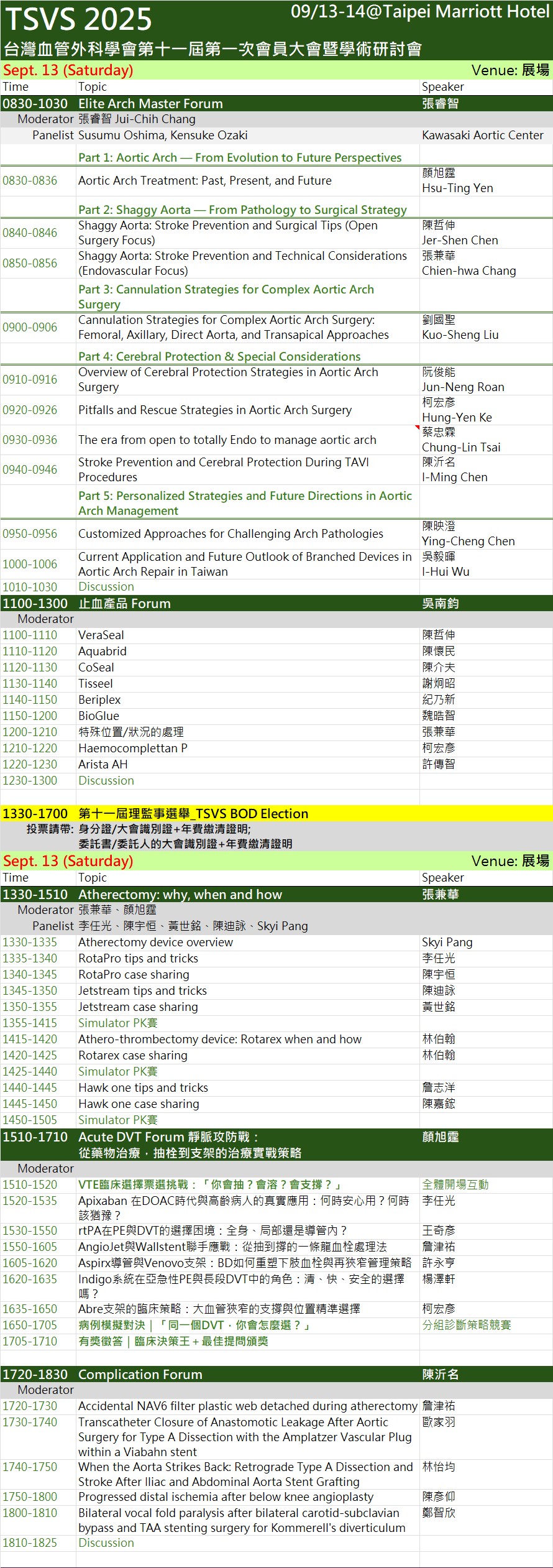Image resolution: width=553 pixels, height=1568 pixels.
Task: Click the green 分組診斷策略競賽 text
Action: [467, 1326]
